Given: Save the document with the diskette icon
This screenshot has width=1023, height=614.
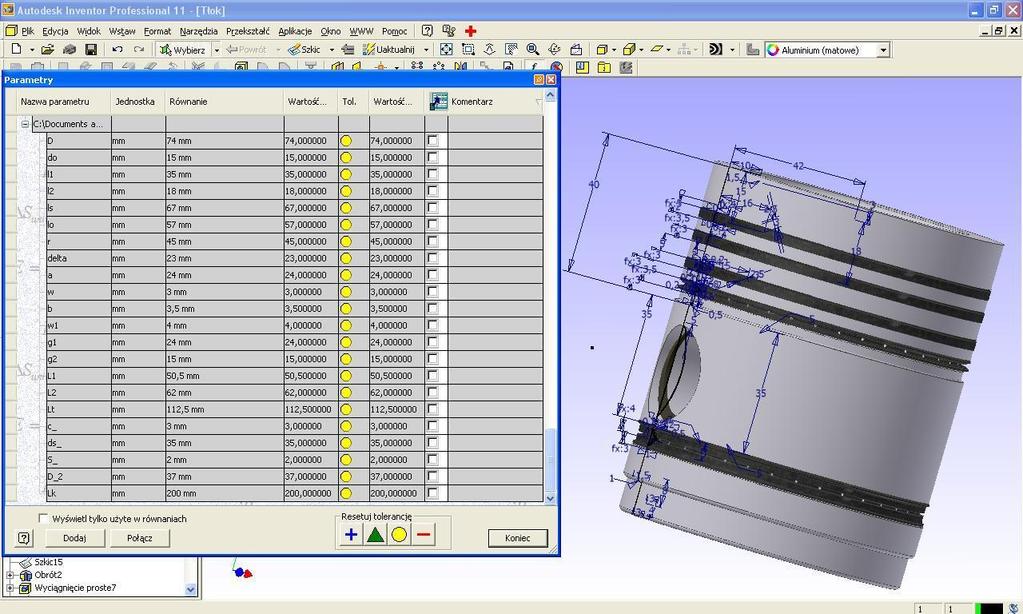Looking at the screenshot, I should pyautogui.click(x=91, y=50).
